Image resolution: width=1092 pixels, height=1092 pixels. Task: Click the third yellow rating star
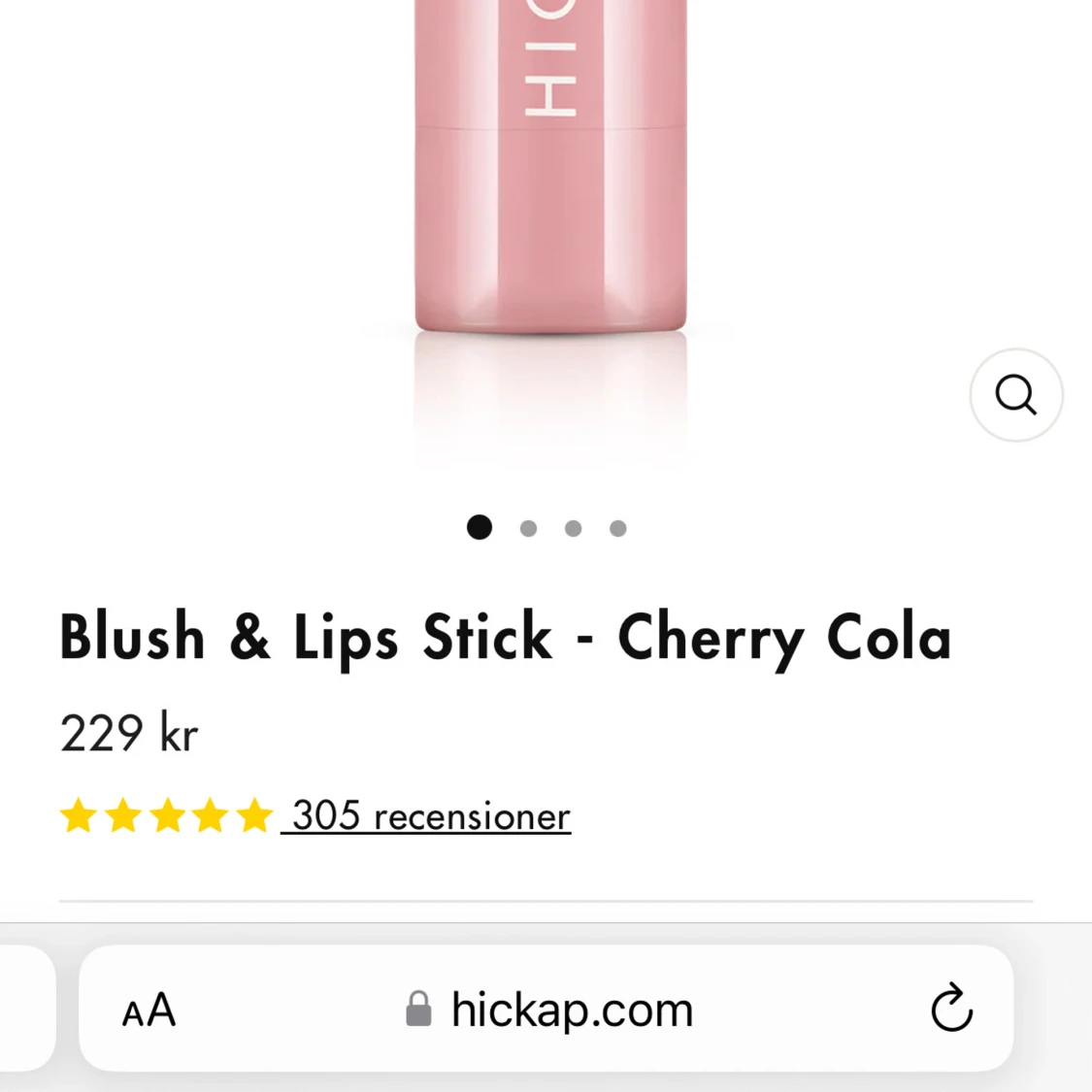167,815
